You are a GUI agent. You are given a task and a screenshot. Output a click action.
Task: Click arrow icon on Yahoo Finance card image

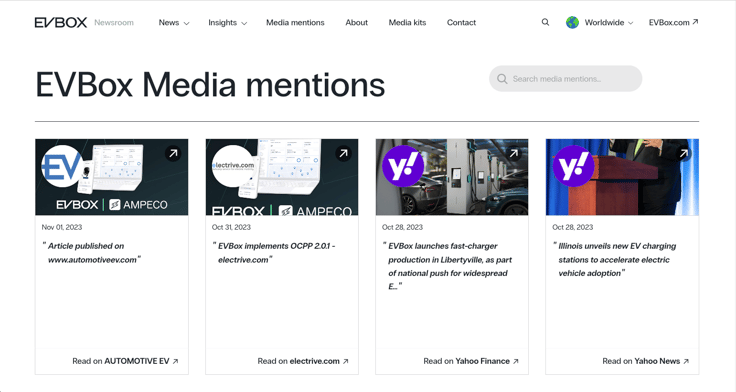(514, 153)
